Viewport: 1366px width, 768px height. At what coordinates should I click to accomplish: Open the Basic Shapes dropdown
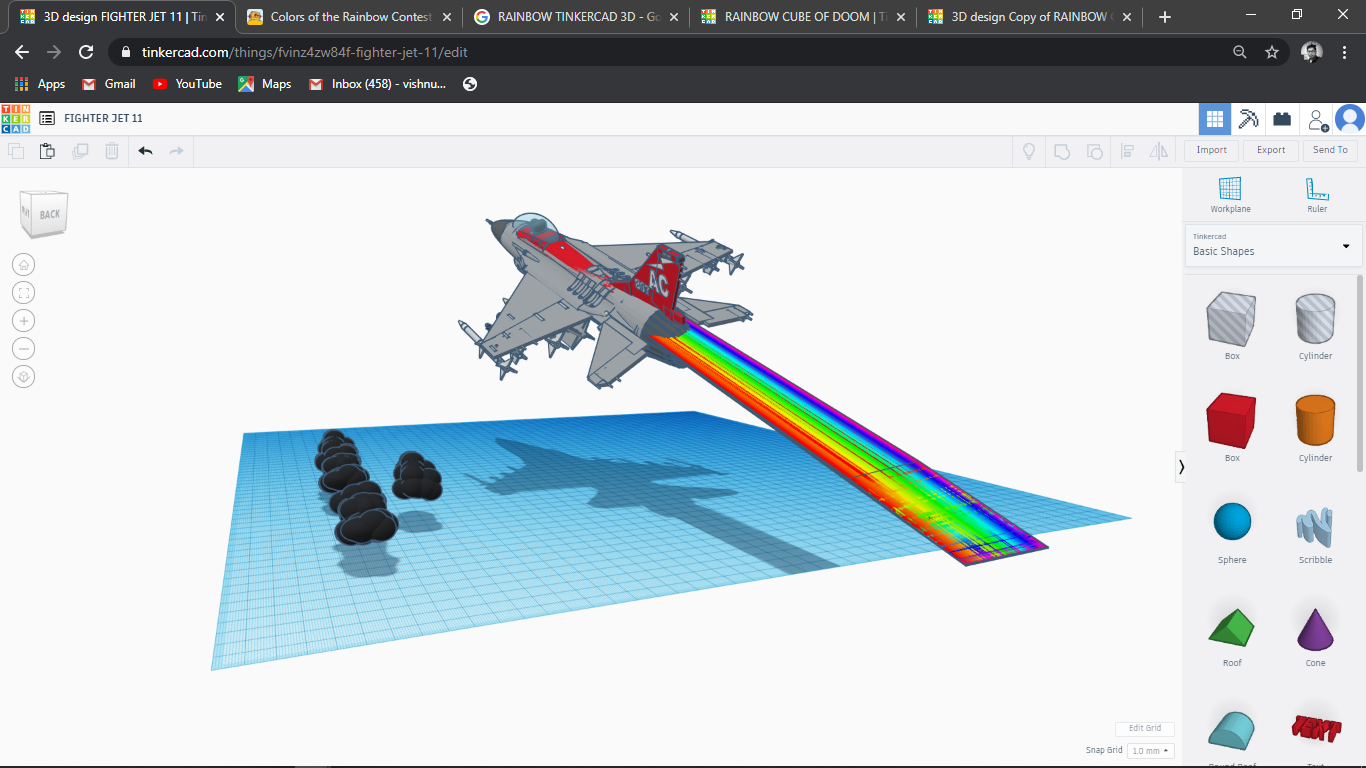point(1272,245)
